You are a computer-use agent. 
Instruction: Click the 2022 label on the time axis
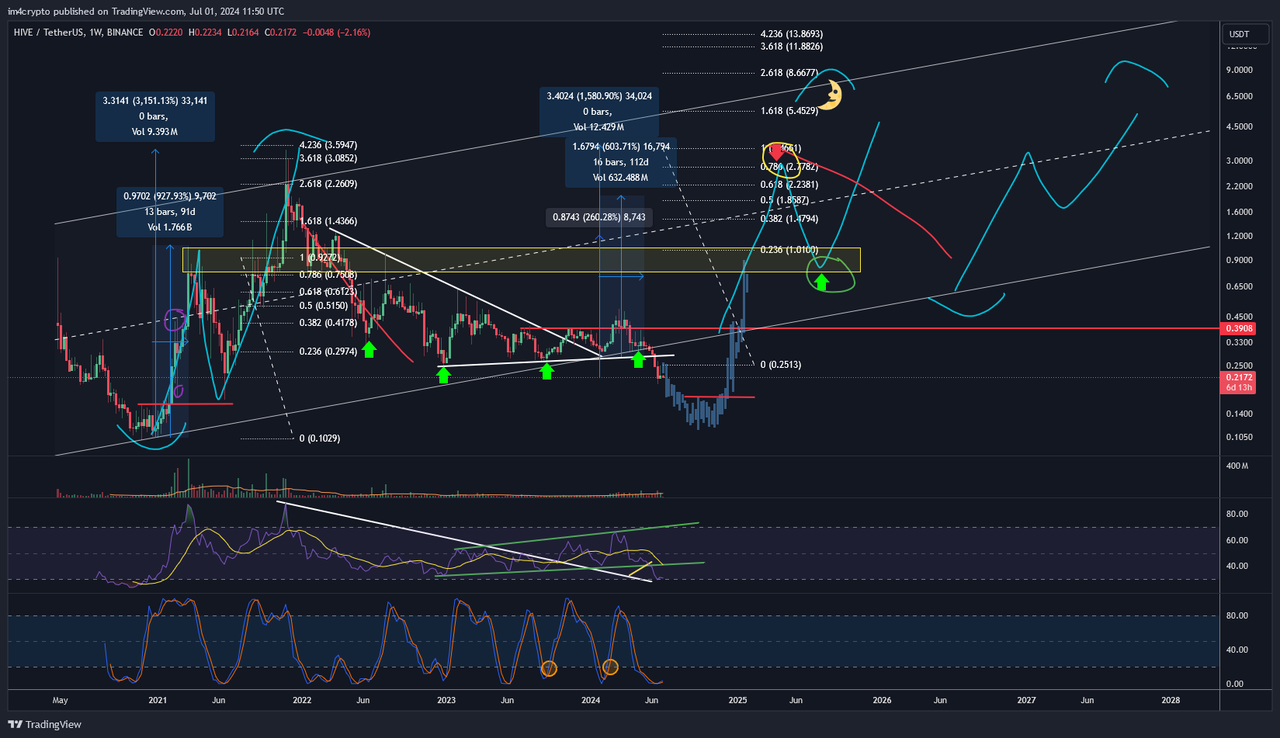pos(302,701)
